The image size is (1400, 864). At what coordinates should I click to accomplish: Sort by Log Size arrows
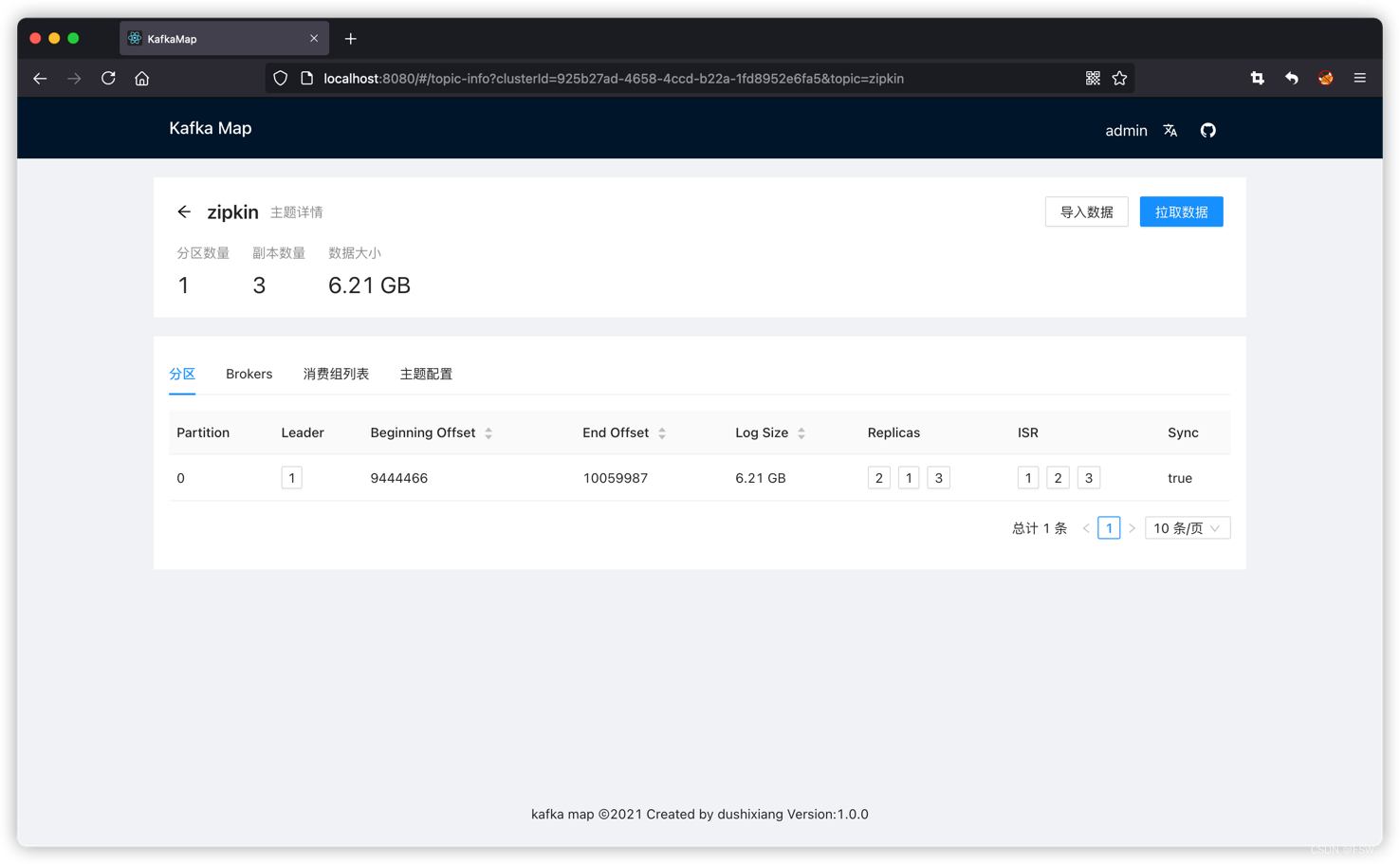801,433
